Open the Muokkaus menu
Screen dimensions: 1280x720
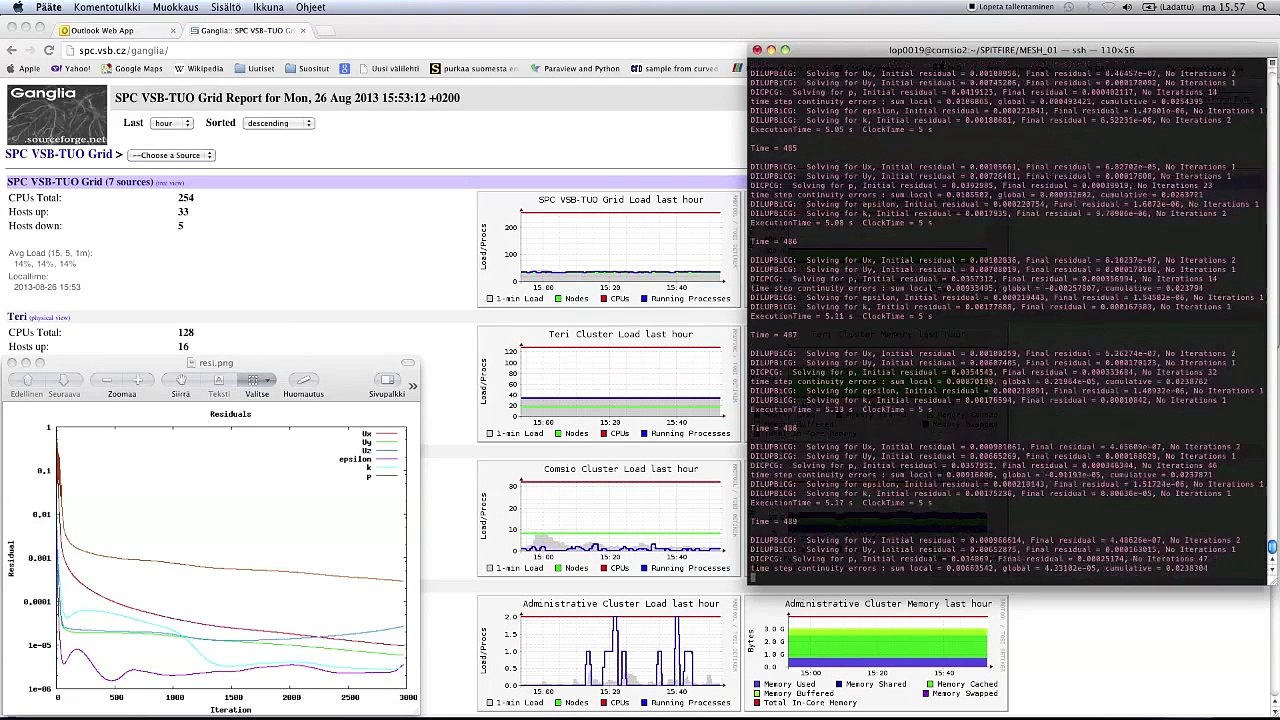[x=175, y=7]
